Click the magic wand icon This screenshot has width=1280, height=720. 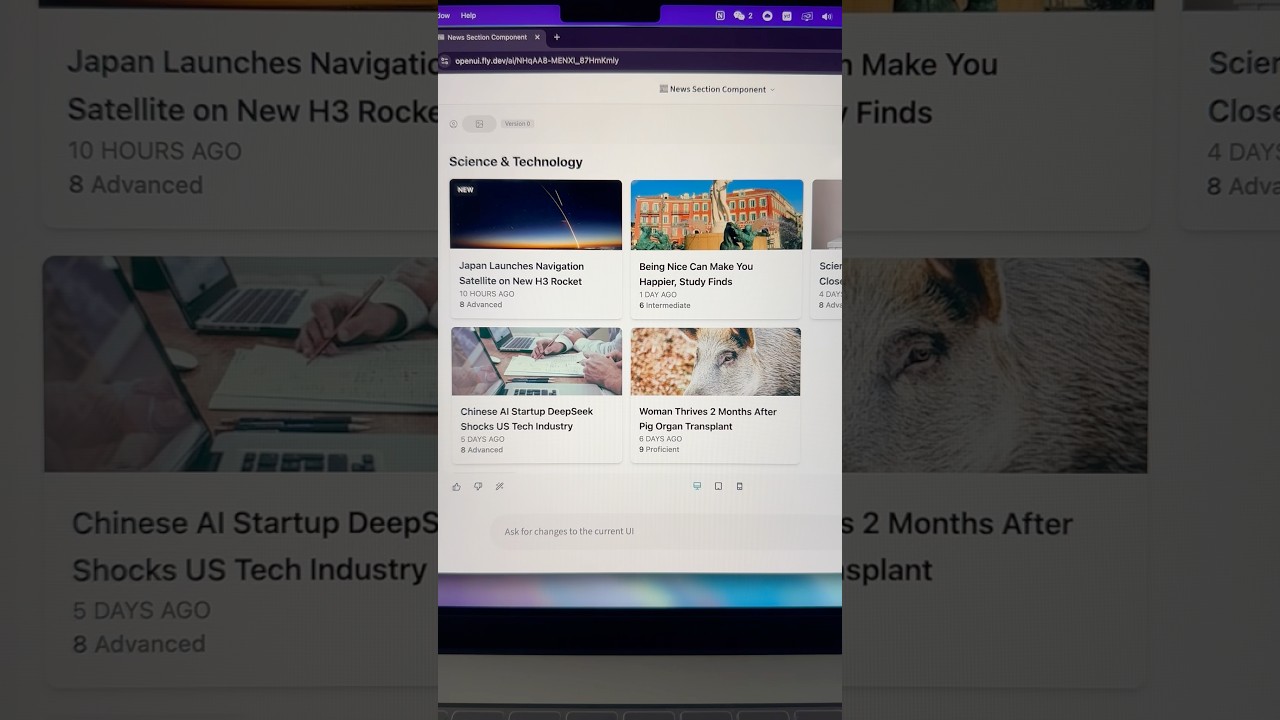click(x=500, y=487)
